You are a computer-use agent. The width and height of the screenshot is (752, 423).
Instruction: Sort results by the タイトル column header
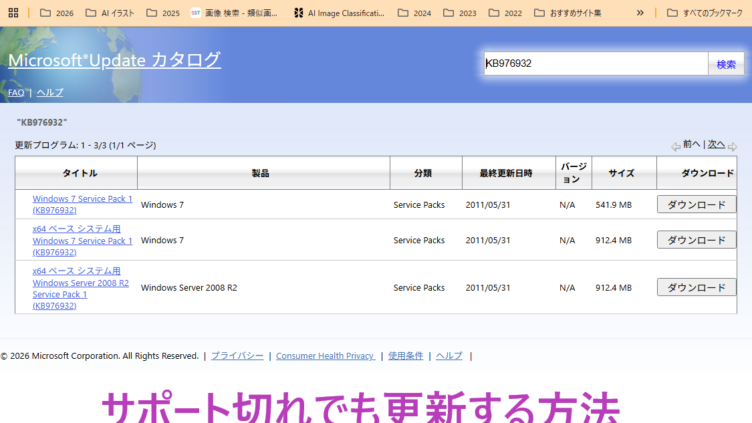point(79,173)
